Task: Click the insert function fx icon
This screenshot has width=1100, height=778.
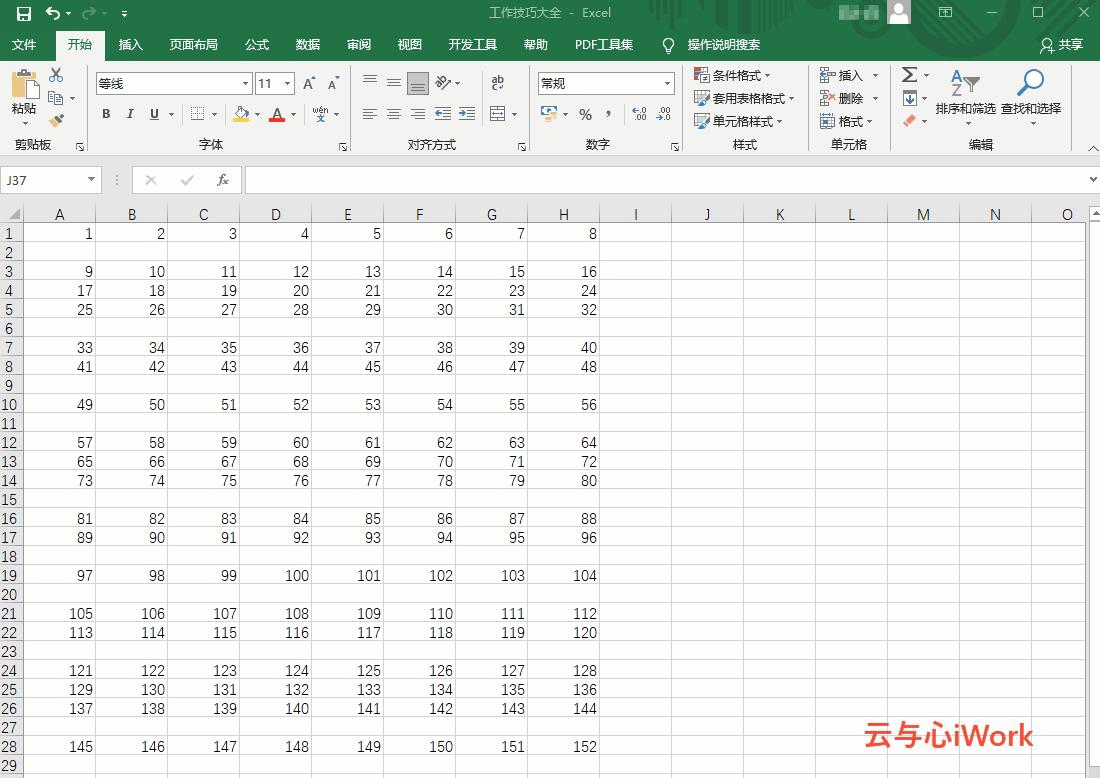Action: coord(223,180)
